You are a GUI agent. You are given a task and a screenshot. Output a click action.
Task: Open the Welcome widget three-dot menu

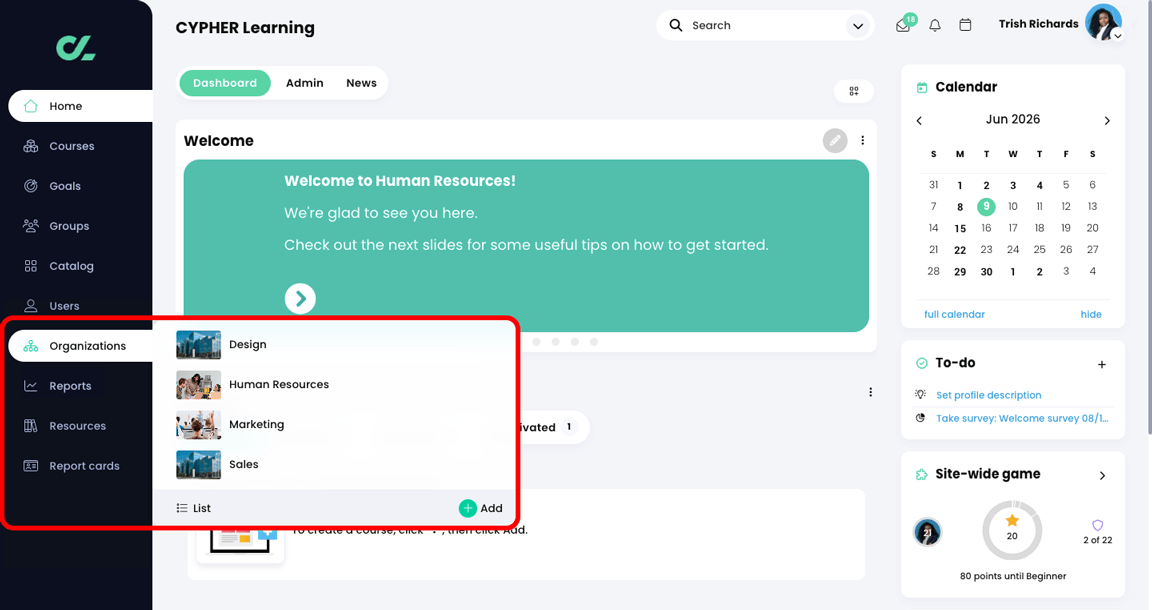(x=863, y=140)
